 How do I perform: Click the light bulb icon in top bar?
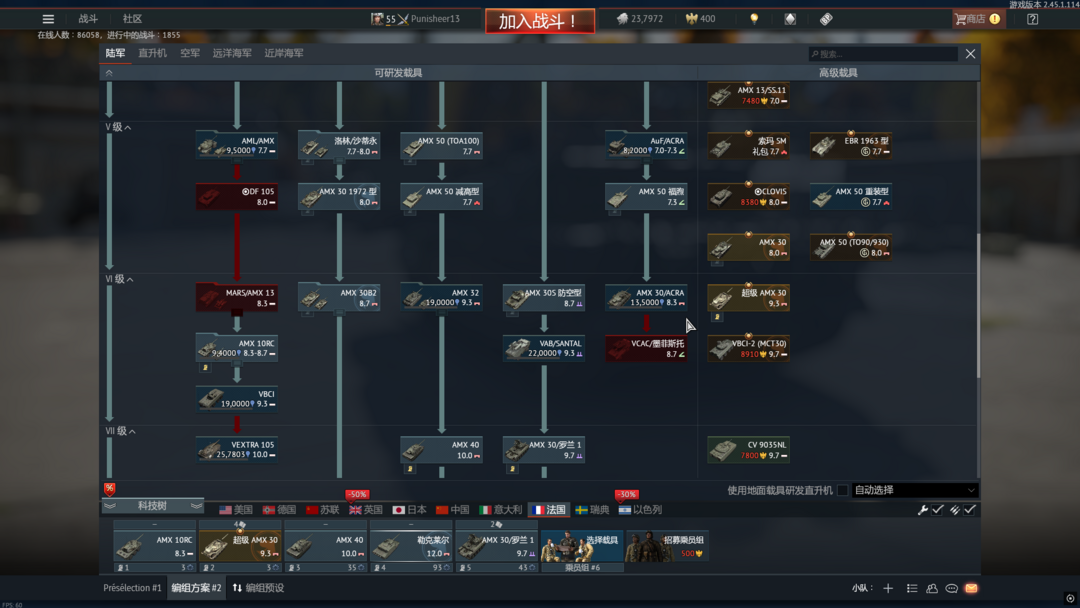click(754, 19)
